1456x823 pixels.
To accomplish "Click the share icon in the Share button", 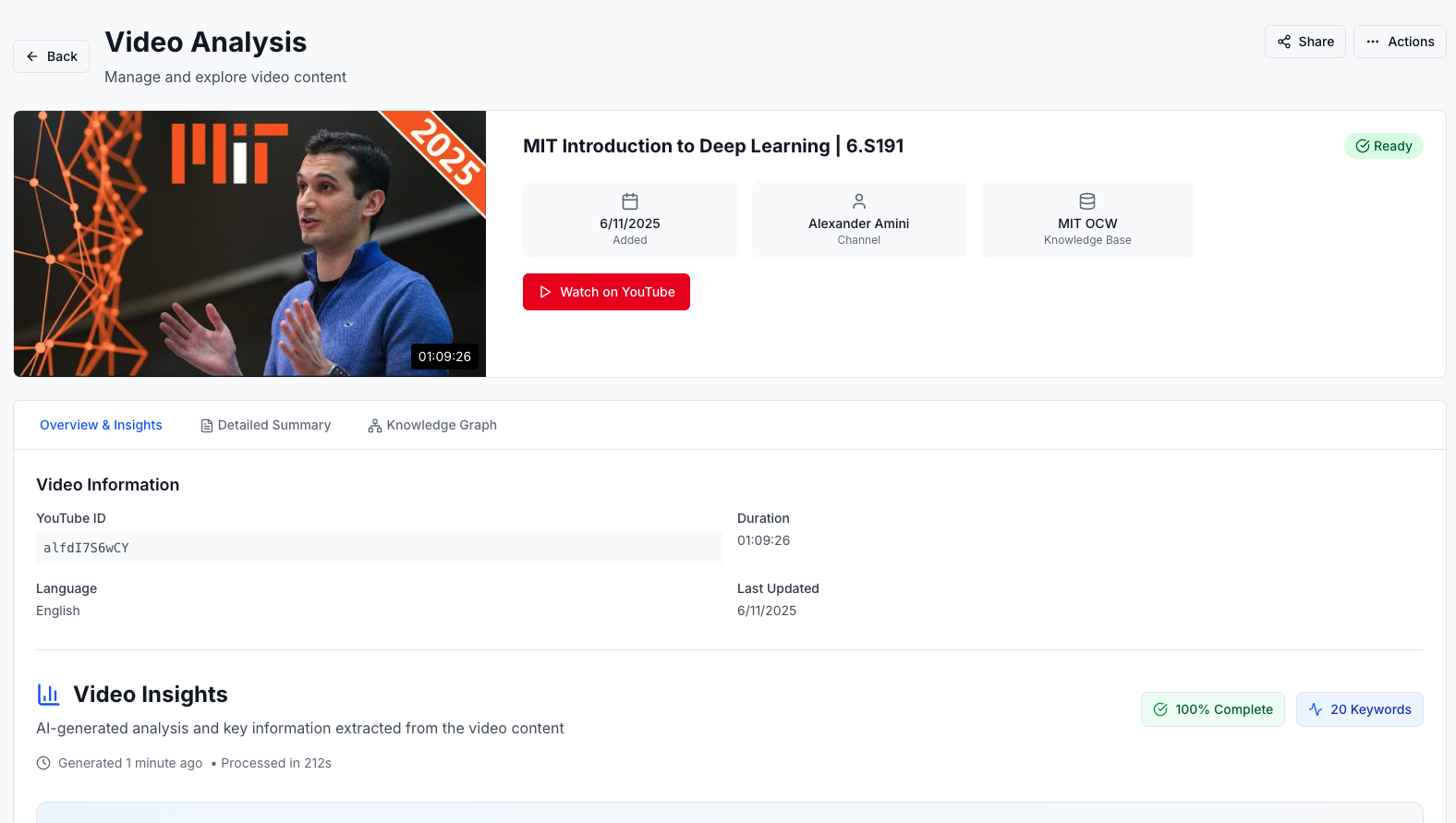I will click(1284, 42).
